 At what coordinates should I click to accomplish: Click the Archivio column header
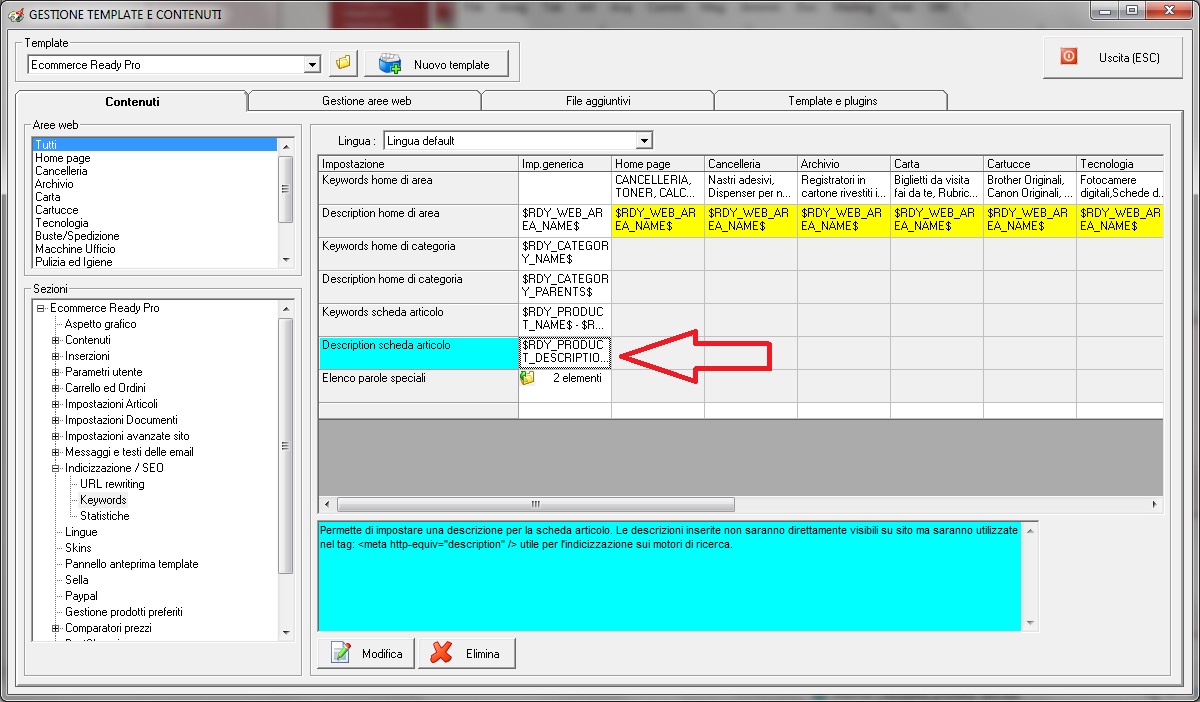(844, 164)
